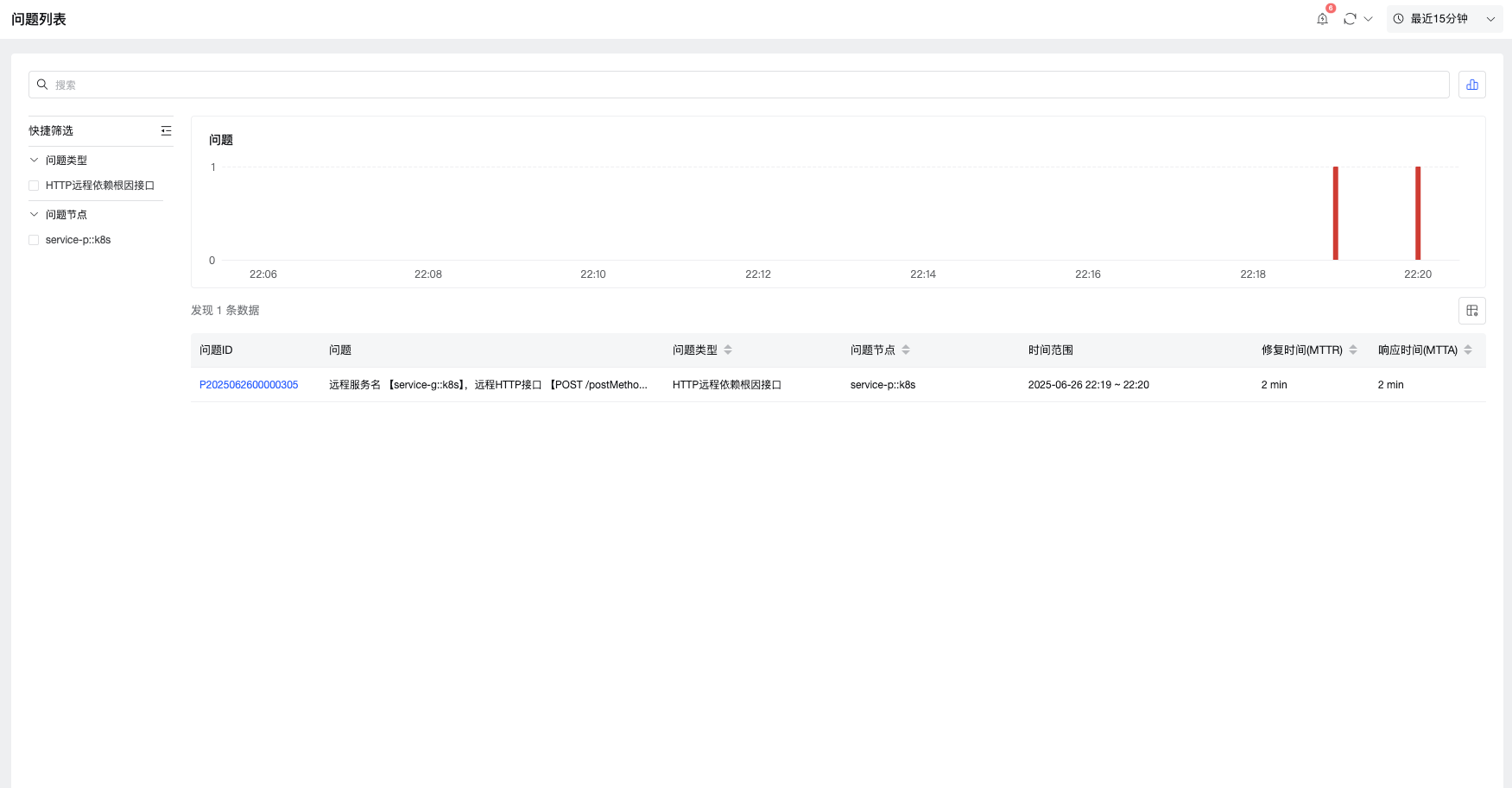Sort by 问题类型 column arrows
Viewport: 1512px width, 788px height.
(x=728, y=350)
